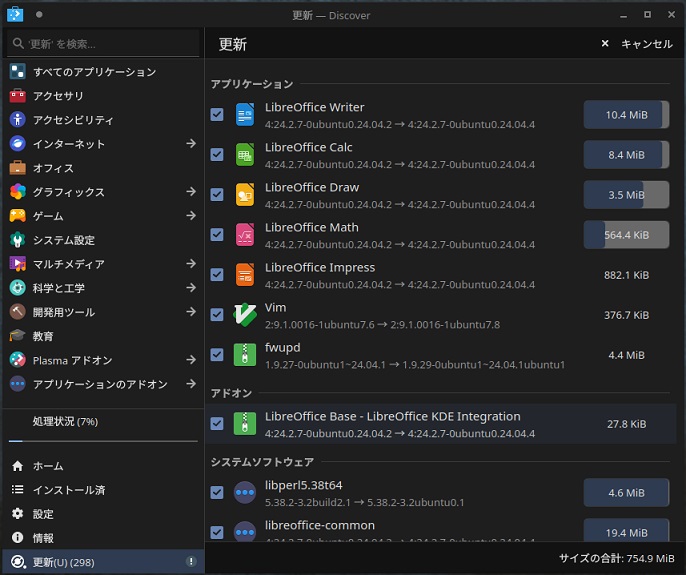Click the ゲーム gamepad icon

coord(18,216)
